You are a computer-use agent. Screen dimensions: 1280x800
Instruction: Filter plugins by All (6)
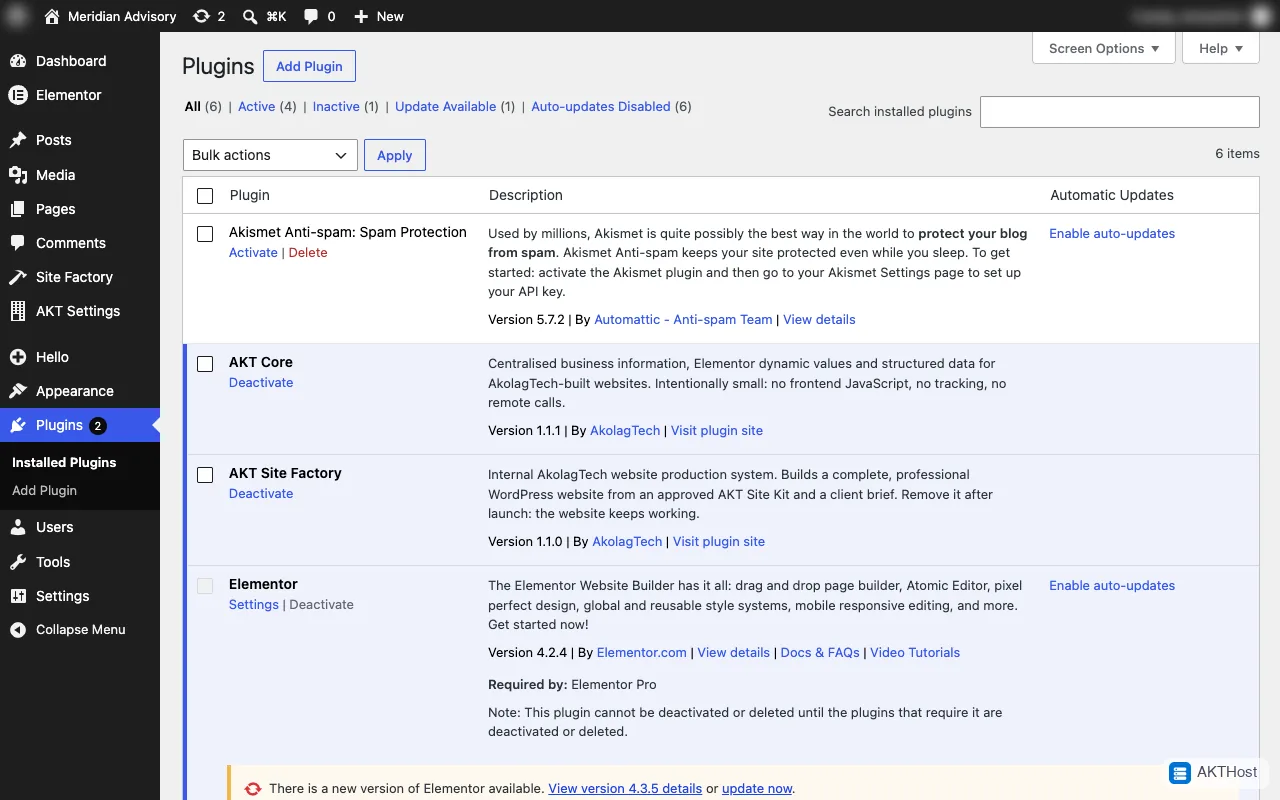(203, 106)
